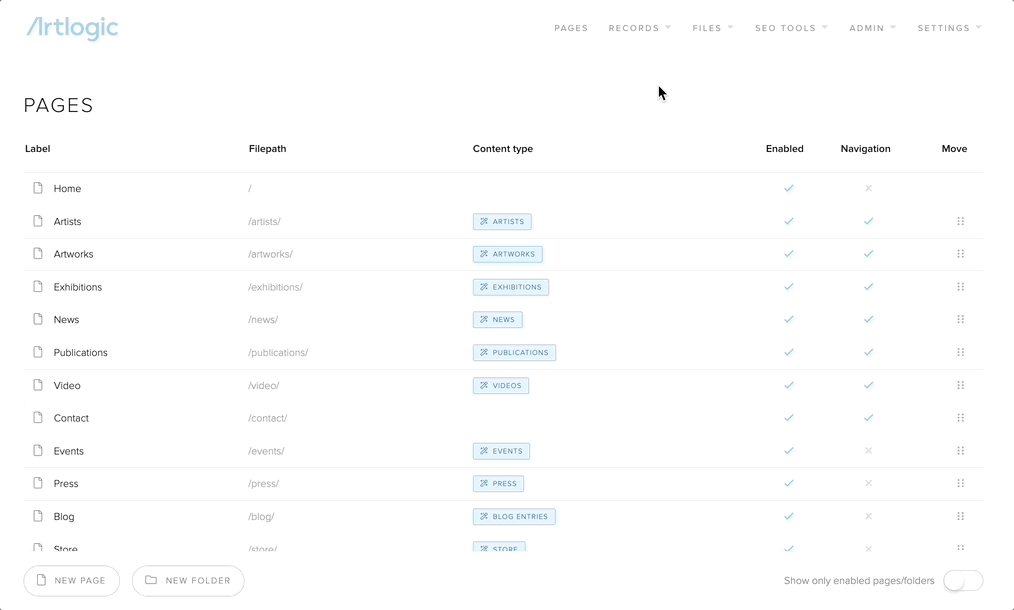Open the Videos content type tag
Screen dimensions: 1014x610
click(501, 386)
